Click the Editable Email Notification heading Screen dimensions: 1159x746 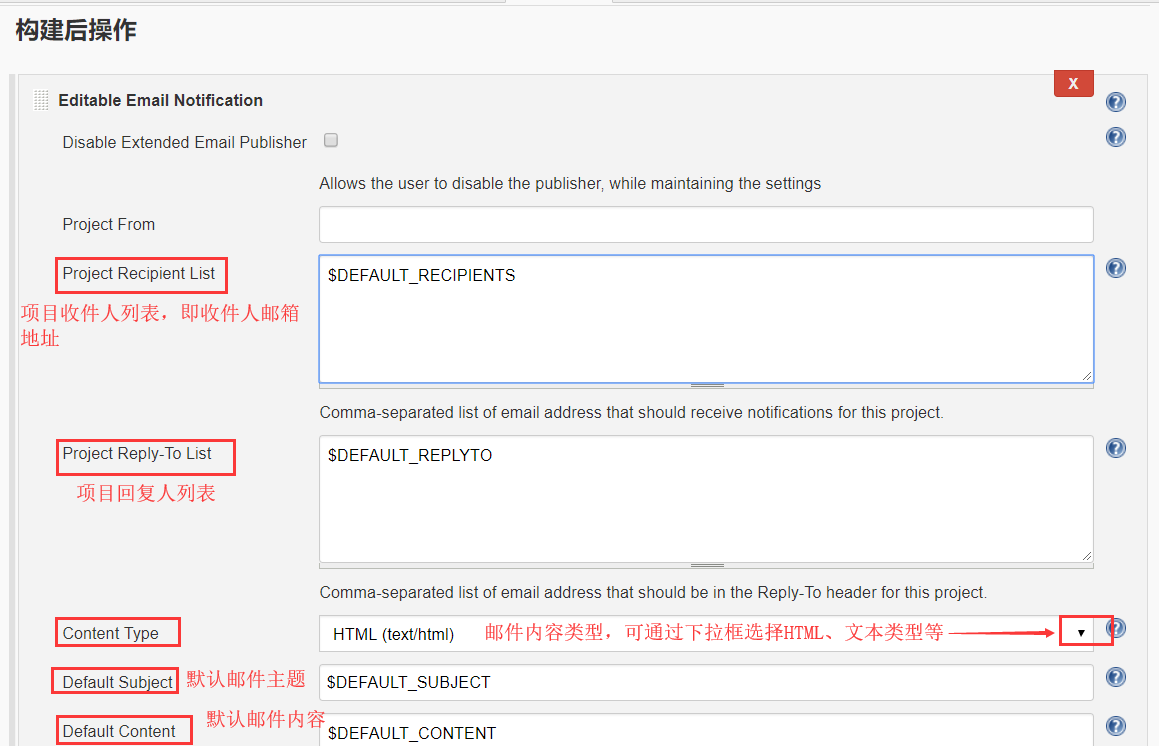(x=160, y=101)
